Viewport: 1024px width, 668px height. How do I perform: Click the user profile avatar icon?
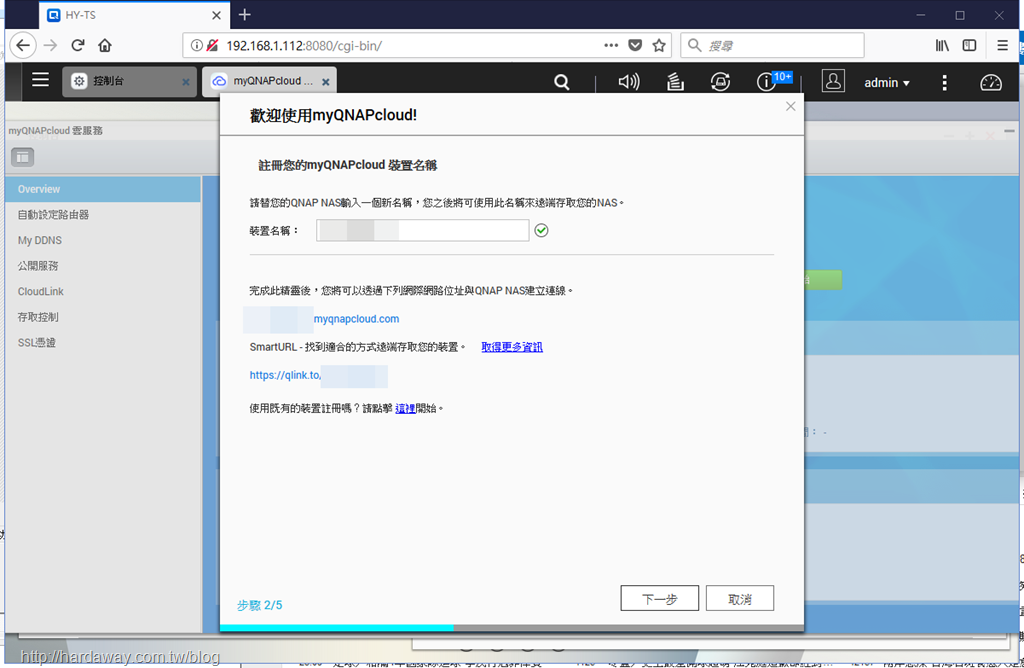(833, 81)
